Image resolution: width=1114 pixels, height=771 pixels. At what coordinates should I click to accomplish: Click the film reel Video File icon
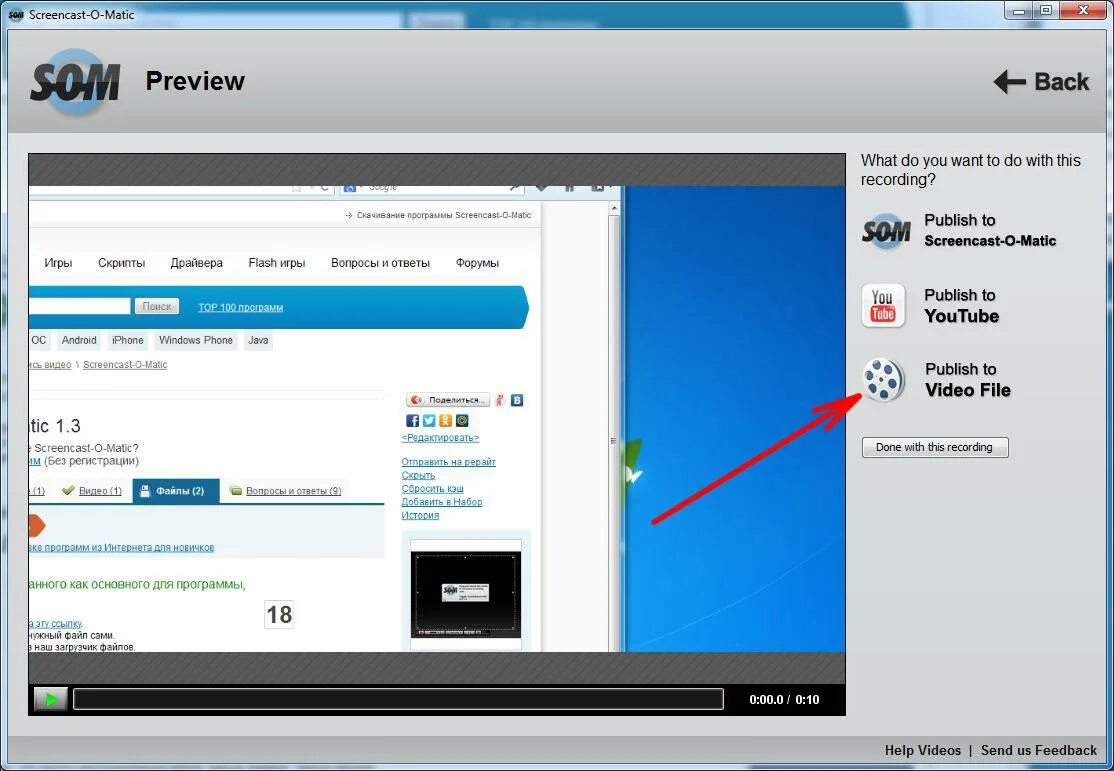[x=883, y=379]
